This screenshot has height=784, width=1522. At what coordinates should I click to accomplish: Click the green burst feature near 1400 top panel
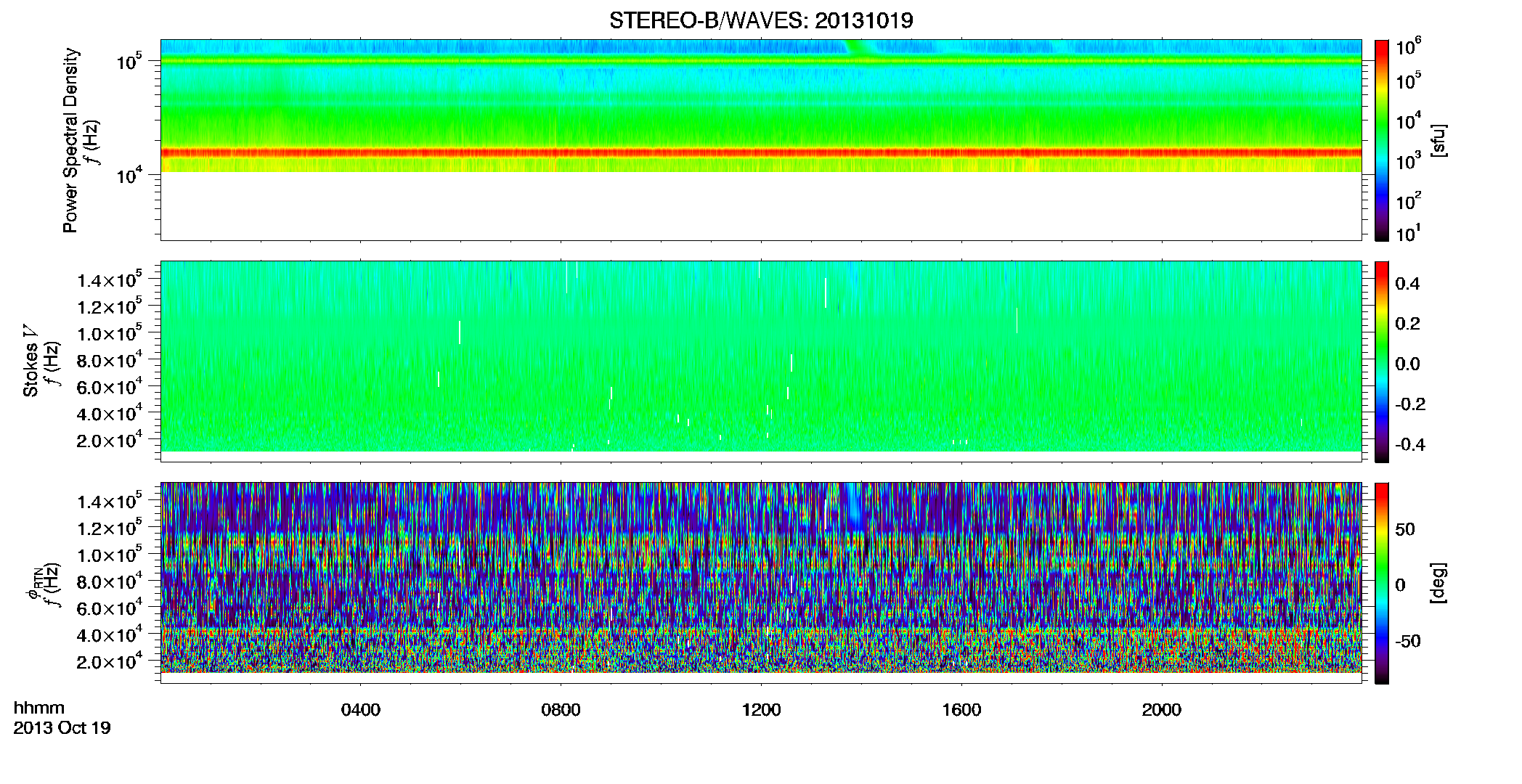click(x=862, y=48)
